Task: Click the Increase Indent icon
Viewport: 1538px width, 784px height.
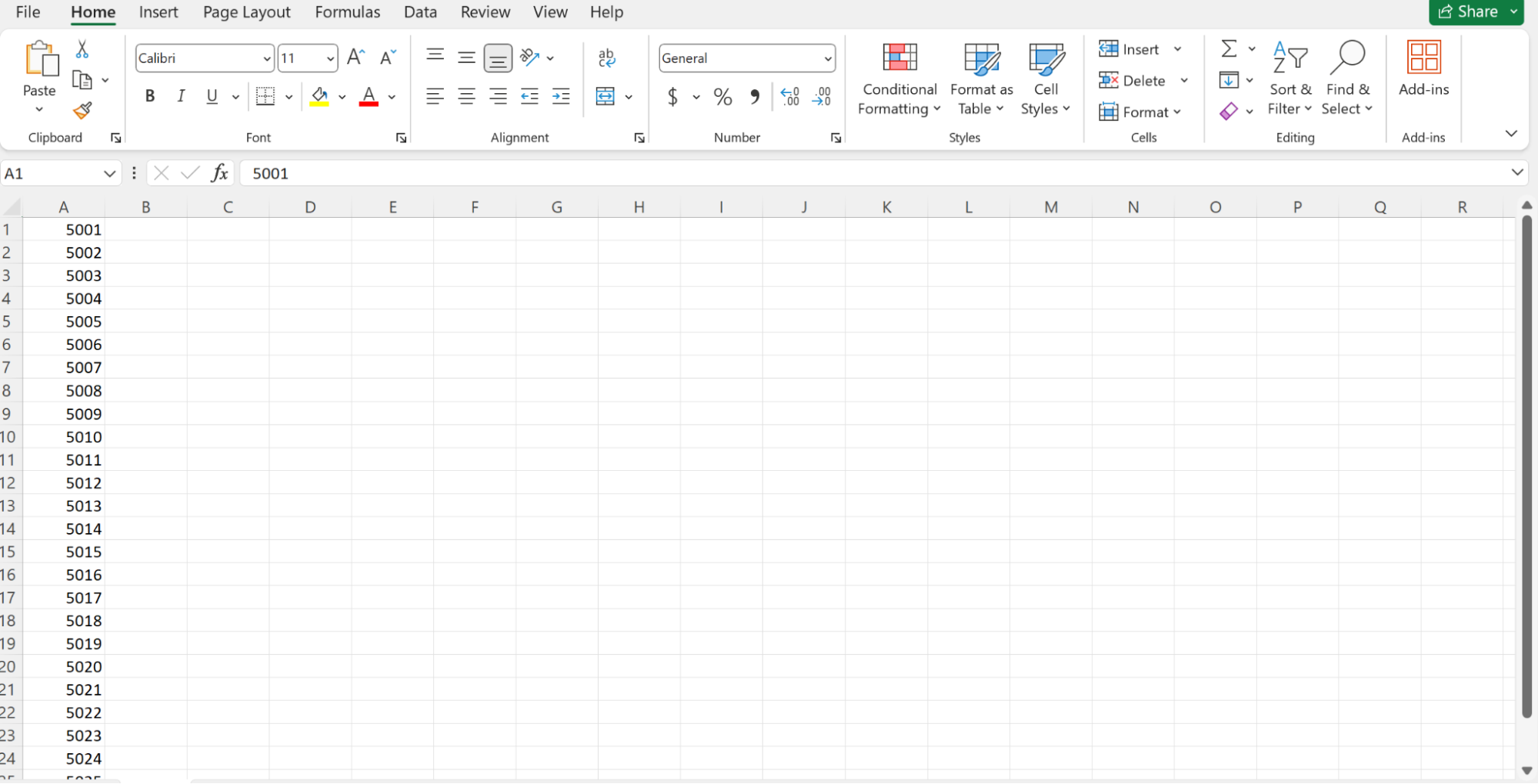Action: point(561,96)
